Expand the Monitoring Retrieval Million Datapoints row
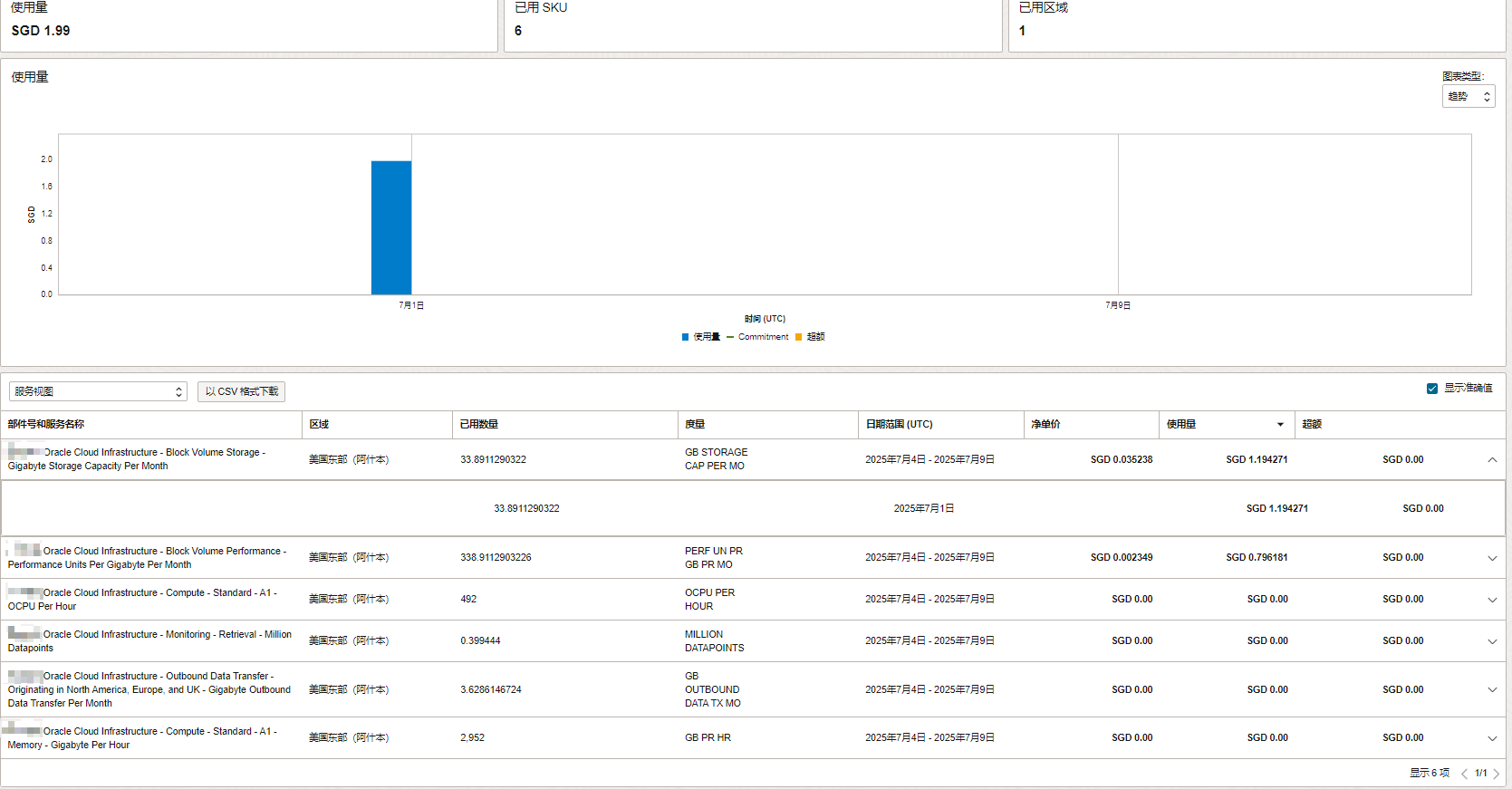The height and width of the screenshot is (789, 1512). [x=1491, y=641]
